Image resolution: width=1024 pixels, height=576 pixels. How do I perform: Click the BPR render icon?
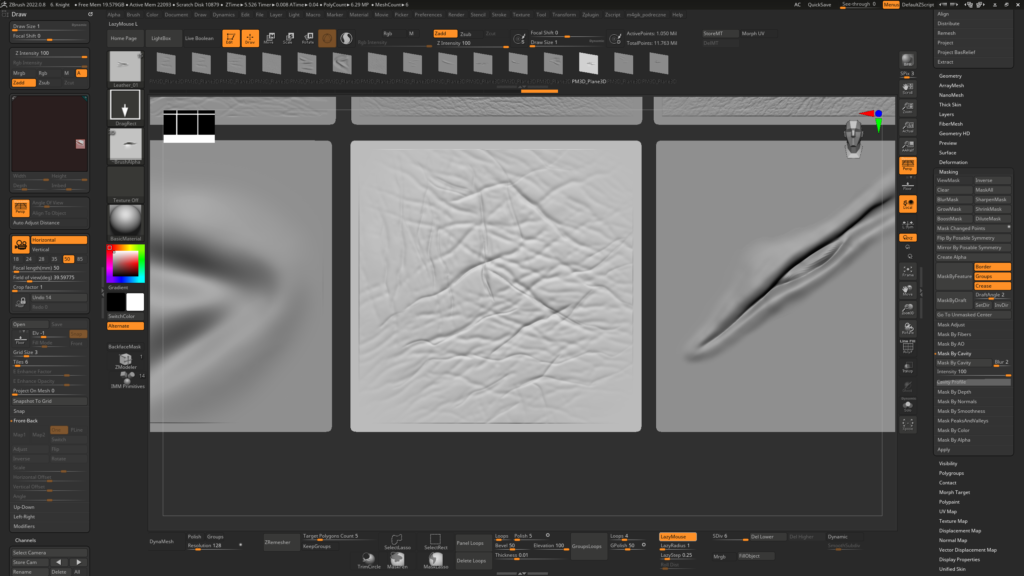[x=908, y=60]
